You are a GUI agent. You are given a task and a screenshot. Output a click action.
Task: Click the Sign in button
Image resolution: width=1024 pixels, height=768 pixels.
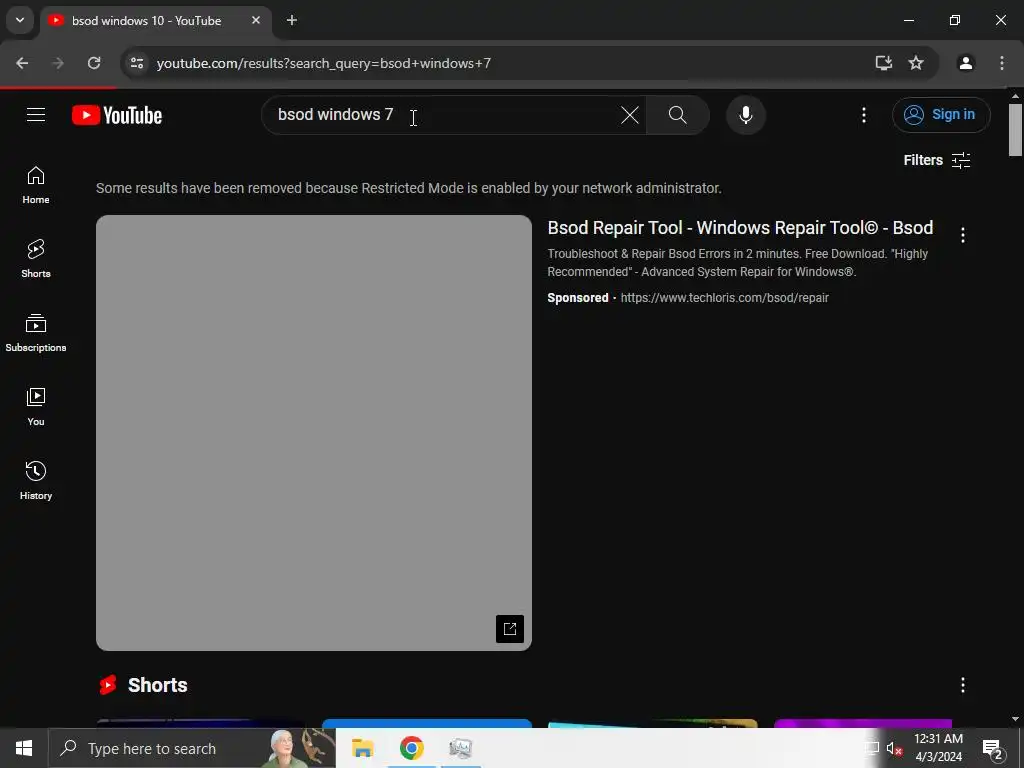(941, 115)
